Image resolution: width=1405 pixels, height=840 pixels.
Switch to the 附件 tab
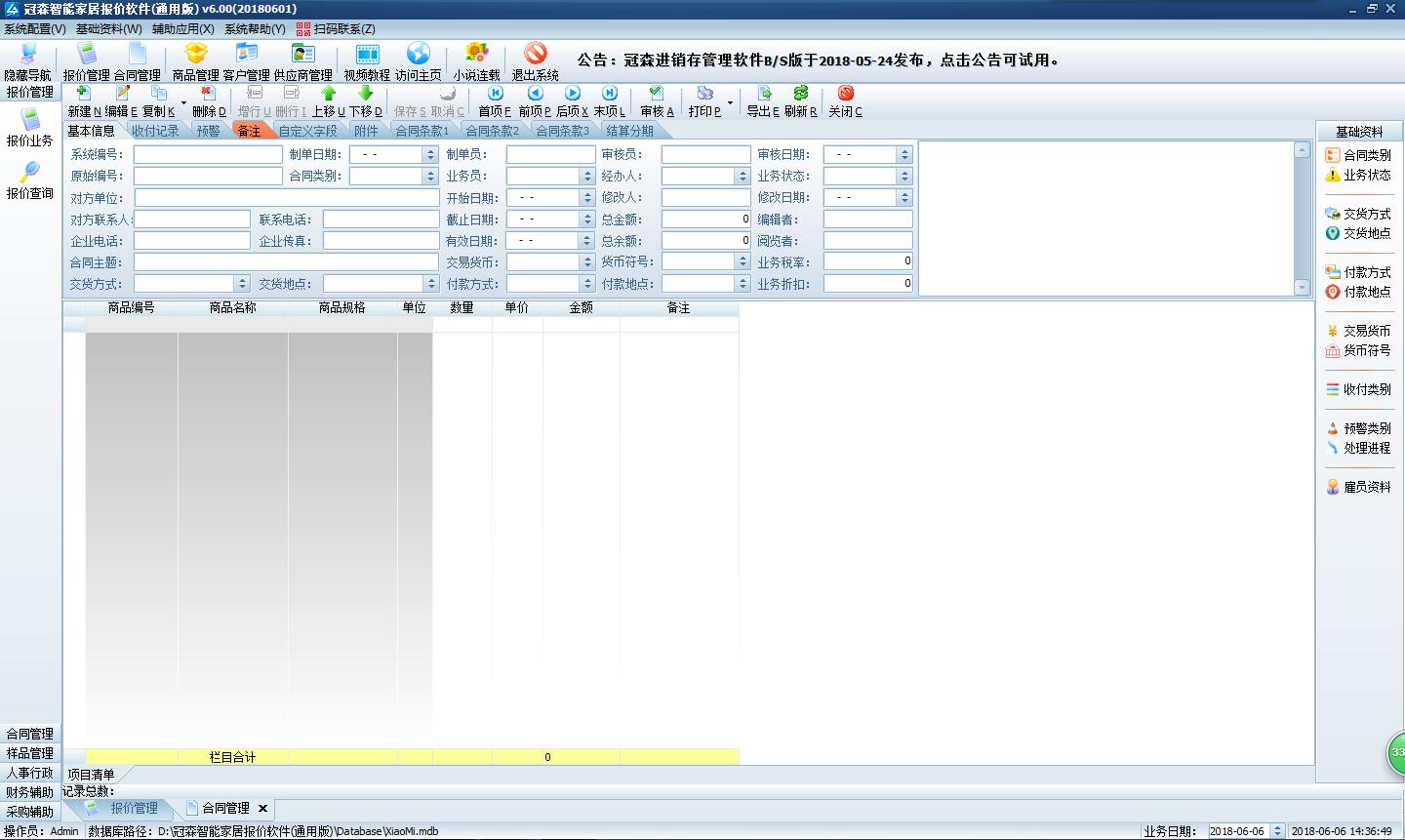pyautogui.click(x=366, y=131)
